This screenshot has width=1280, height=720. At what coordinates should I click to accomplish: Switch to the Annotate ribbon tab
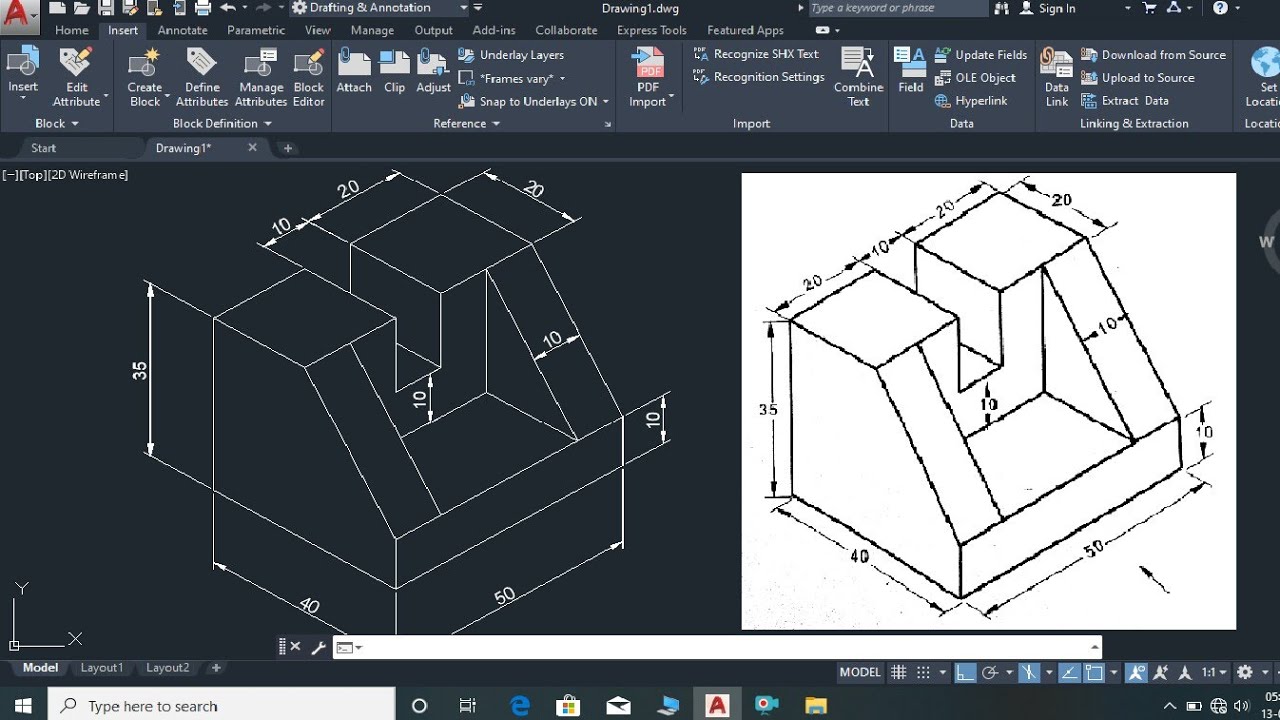(183, 30)
